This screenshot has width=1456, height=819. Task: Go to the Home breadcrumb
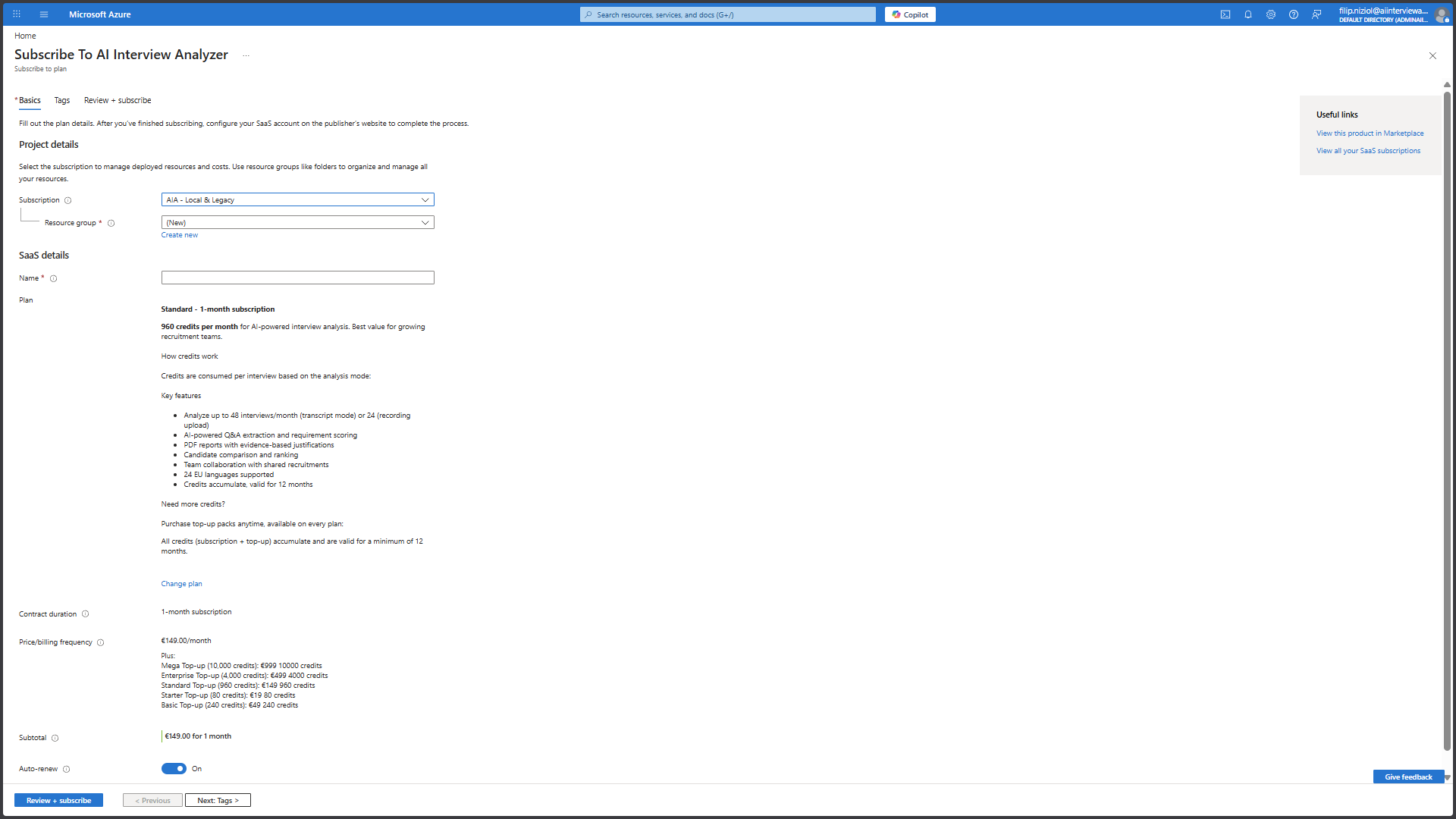point(25,36)
